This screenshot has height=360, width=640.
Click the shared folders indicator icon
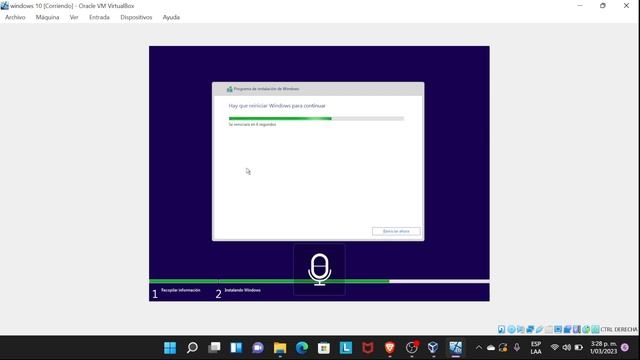[549, 329]
